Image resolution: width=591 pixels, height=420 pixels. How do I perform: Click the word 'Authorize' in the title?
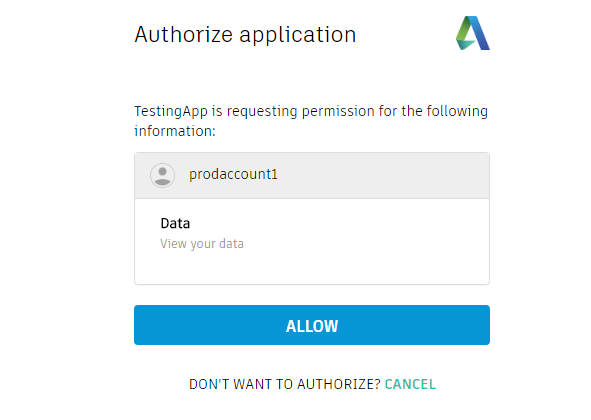[x=184, y=35]
